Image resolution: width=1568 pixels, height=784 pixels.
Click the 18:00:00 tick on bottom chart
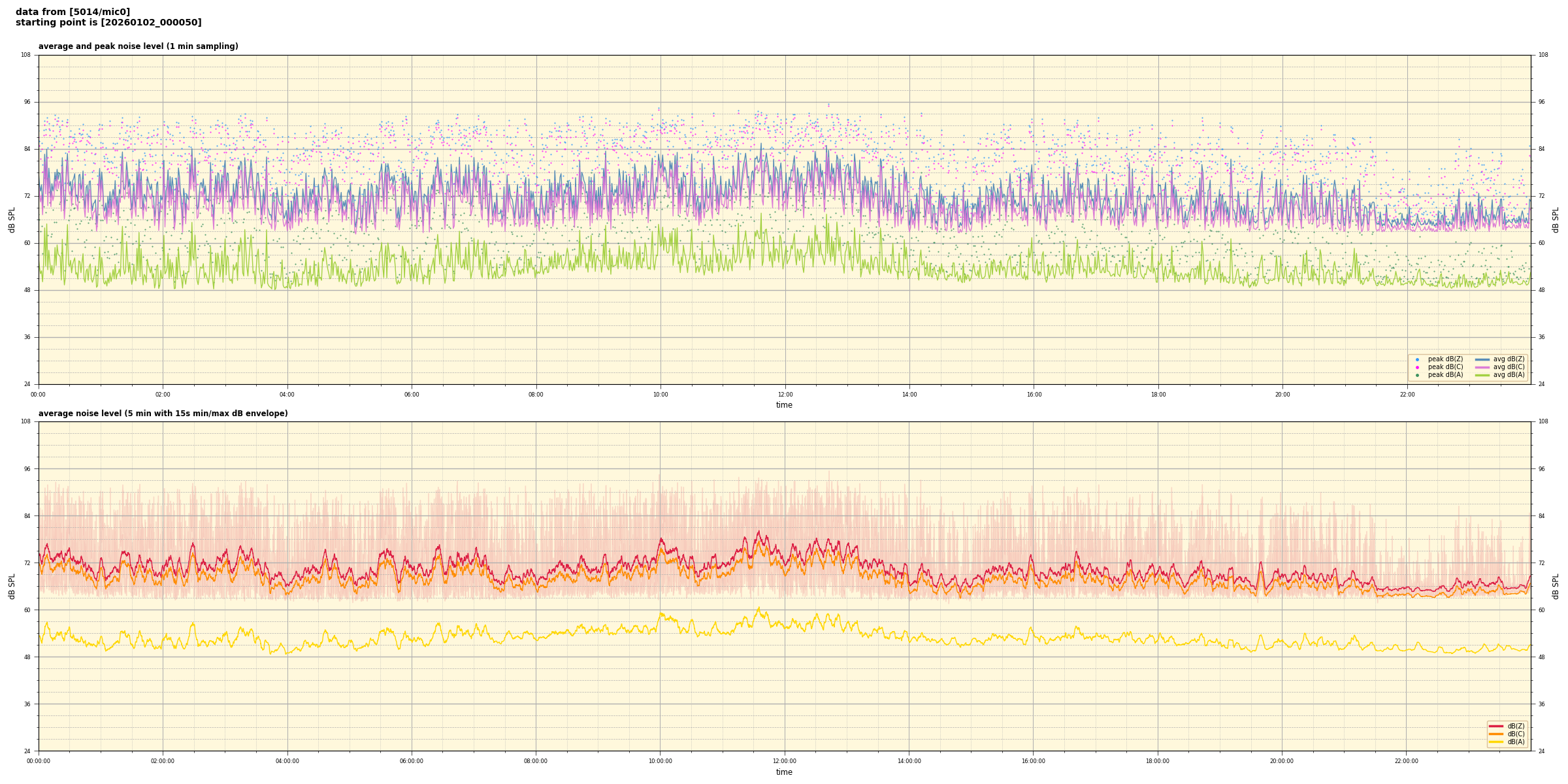tap(1158, 761)
